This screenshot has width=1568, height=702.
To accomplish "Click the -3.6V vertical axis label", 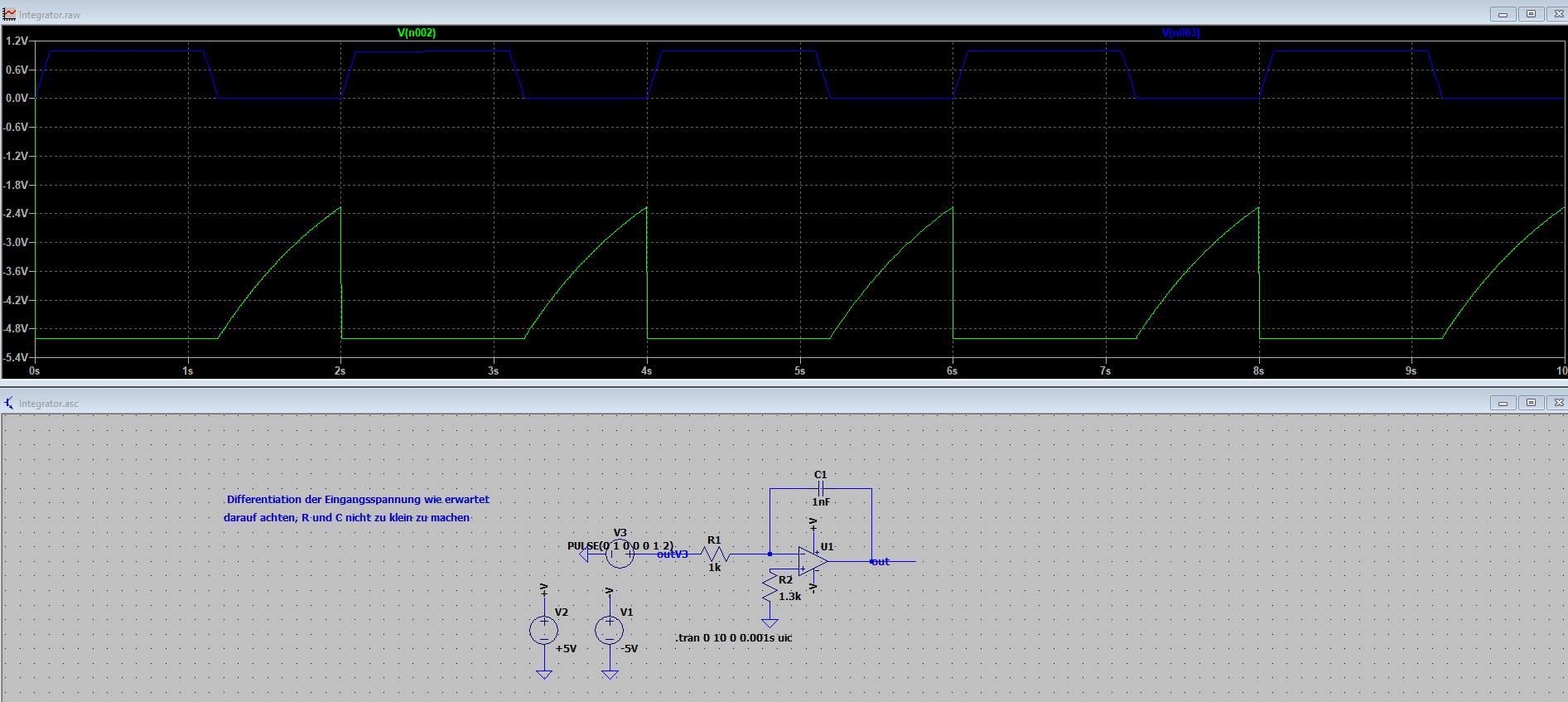I will tap(16, 271).
